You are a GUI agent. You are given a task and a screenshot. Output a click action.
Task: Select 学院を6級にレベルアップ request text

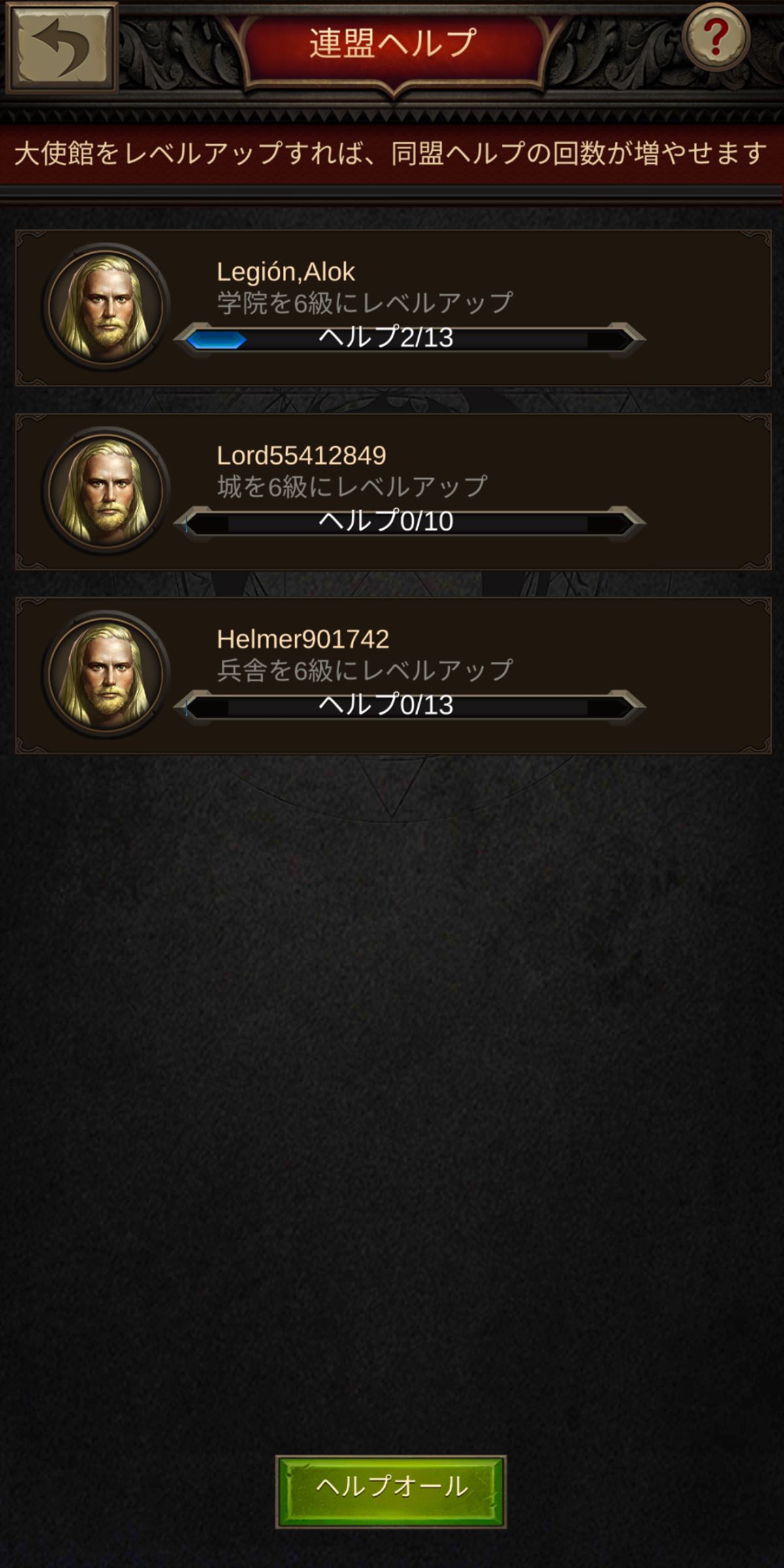coord(365,303)
